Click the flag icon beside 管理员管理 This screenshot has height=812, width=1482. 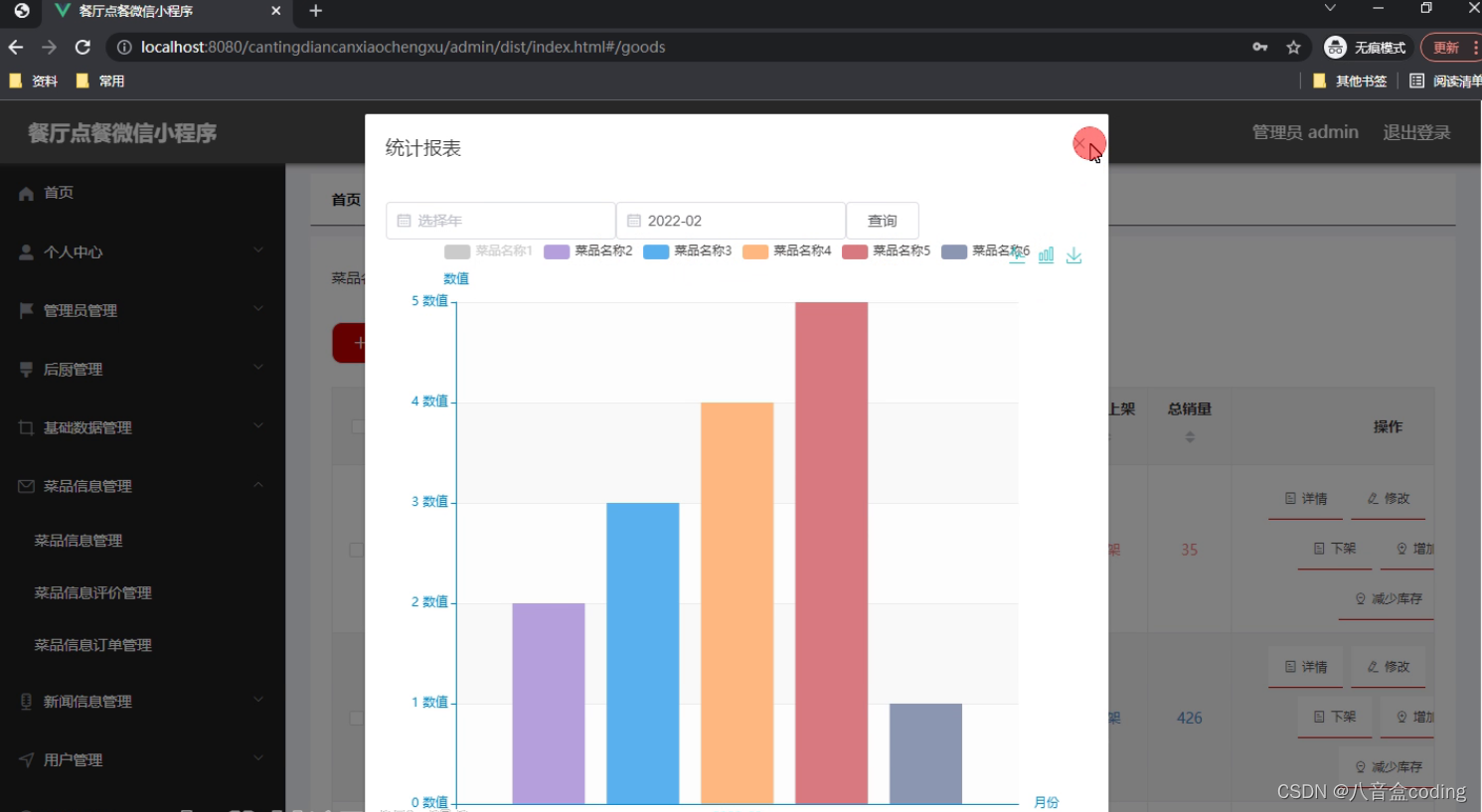[26, 311]
